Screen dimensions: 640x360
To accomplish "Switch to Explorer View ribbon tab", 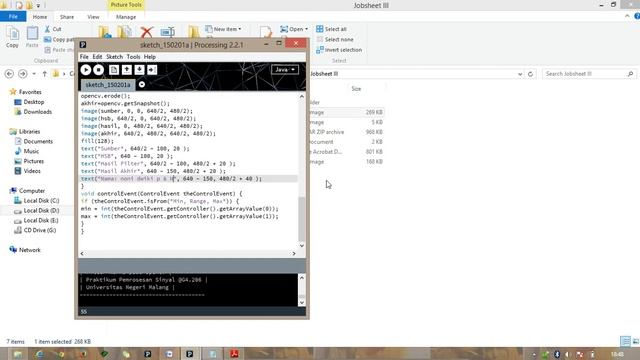I will coord(93,17).
